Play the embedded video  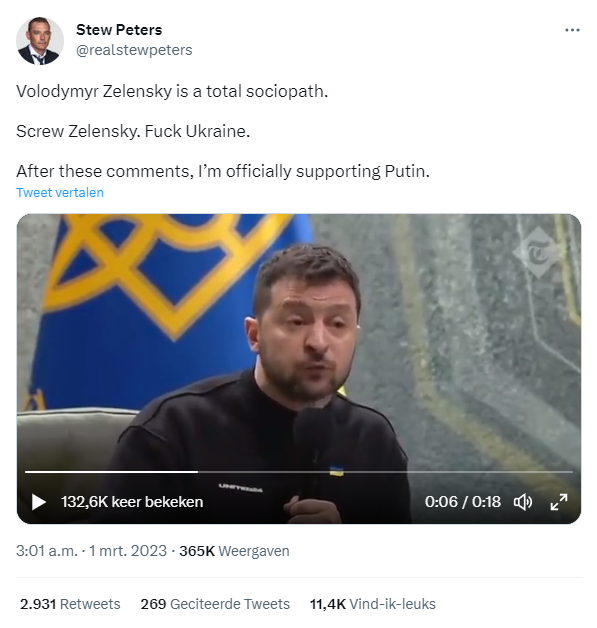pyautogui.click(x=38, y=502)
